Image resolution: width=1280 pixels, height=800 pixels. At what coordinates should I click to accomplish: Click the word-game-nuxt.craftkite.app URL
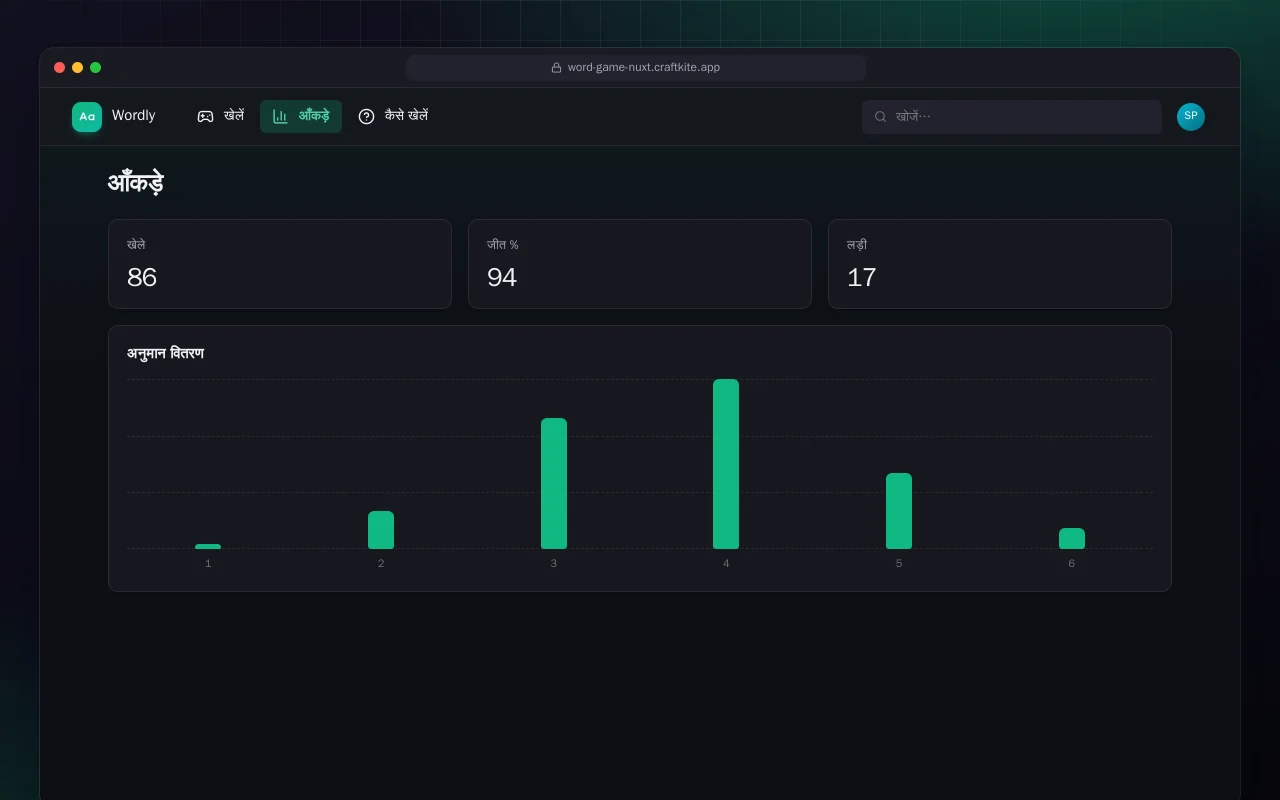click(x=644, y=68)
